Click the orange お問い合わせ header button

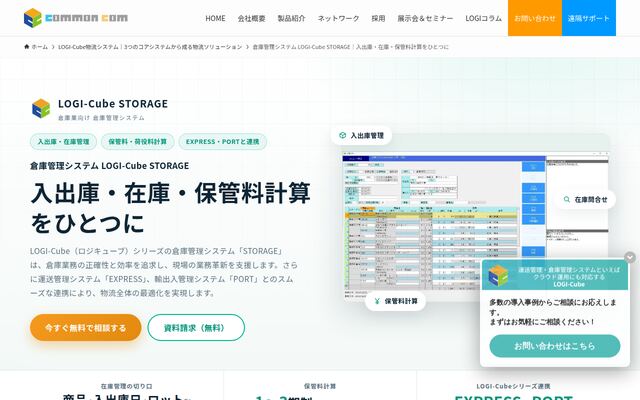[535, 18]
